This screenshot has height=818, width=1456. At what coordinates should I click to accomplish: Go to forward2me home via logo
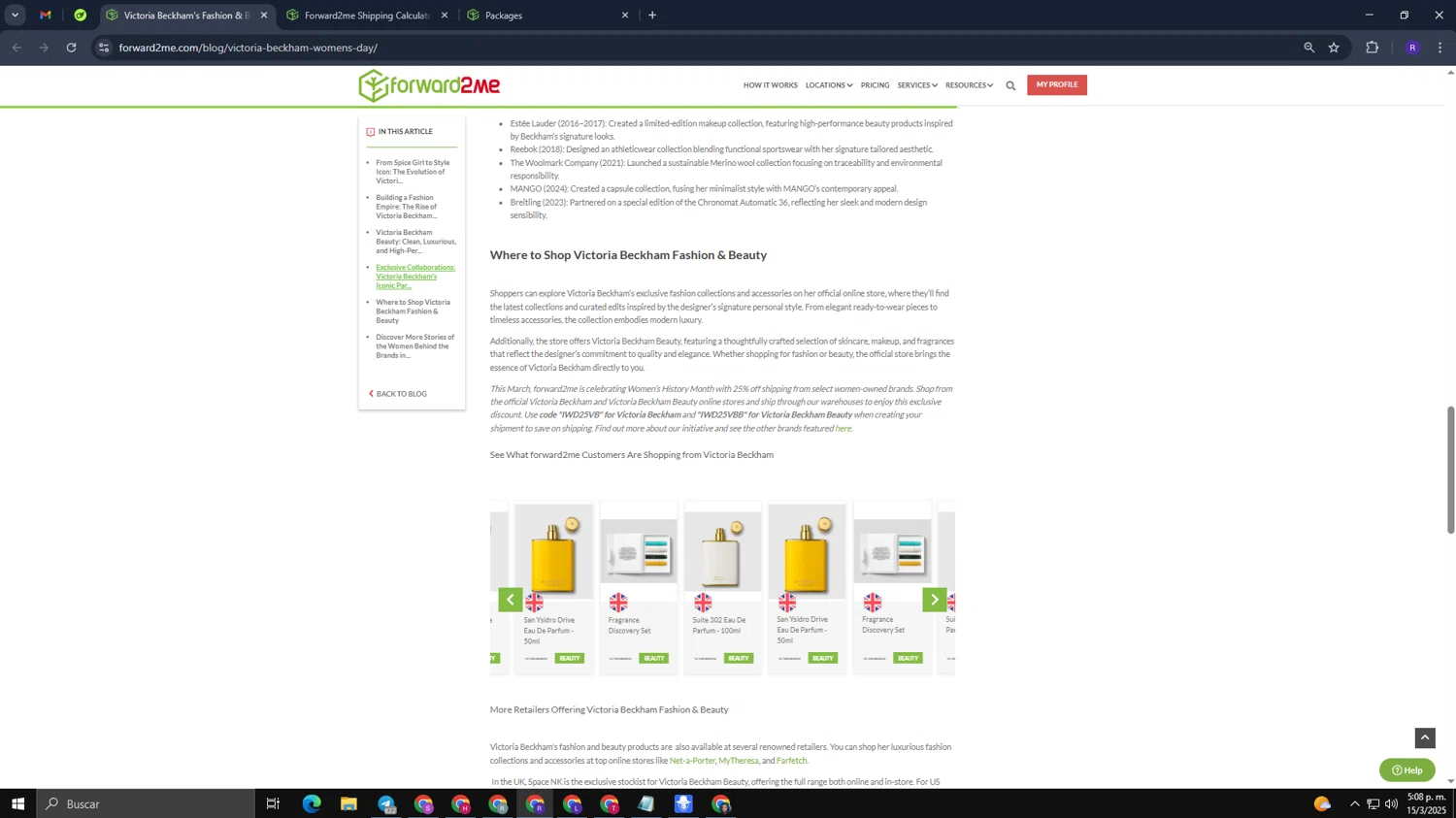(429, 85)
